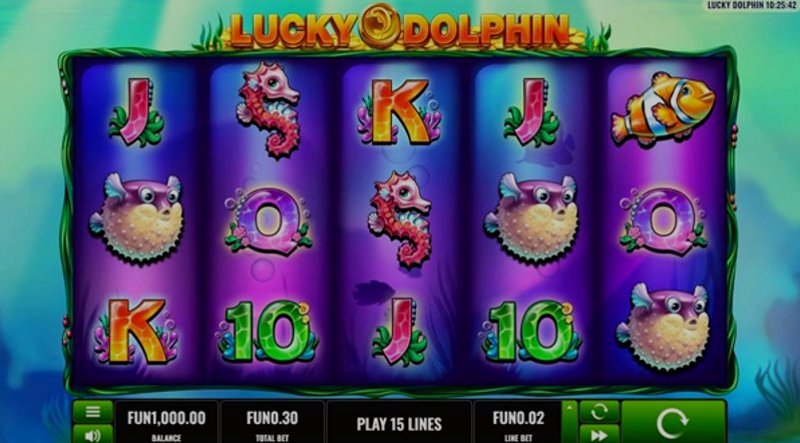800x443 pixels.
Task: Spin the reels with the large green button
Action: click(x=673, y=422)
